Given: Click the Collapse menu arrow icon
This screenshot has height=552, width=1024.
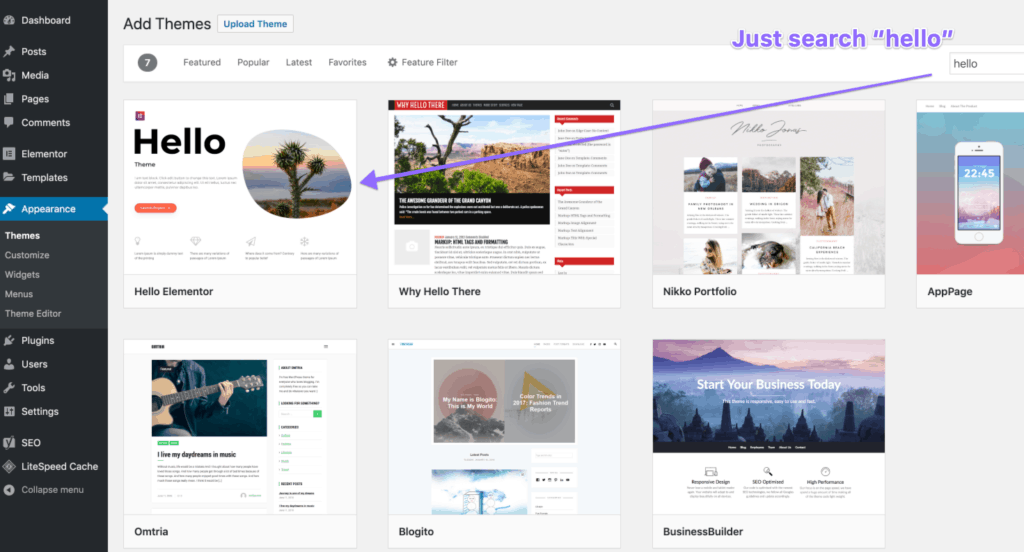Looking at the screenshot, I should point(9,489).
